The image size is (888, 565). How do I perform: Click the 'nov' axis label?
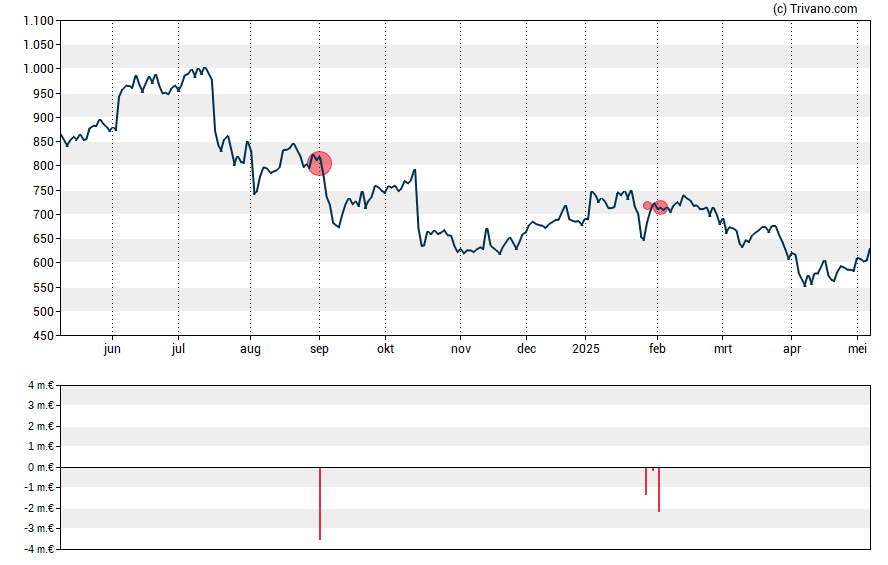461,349
